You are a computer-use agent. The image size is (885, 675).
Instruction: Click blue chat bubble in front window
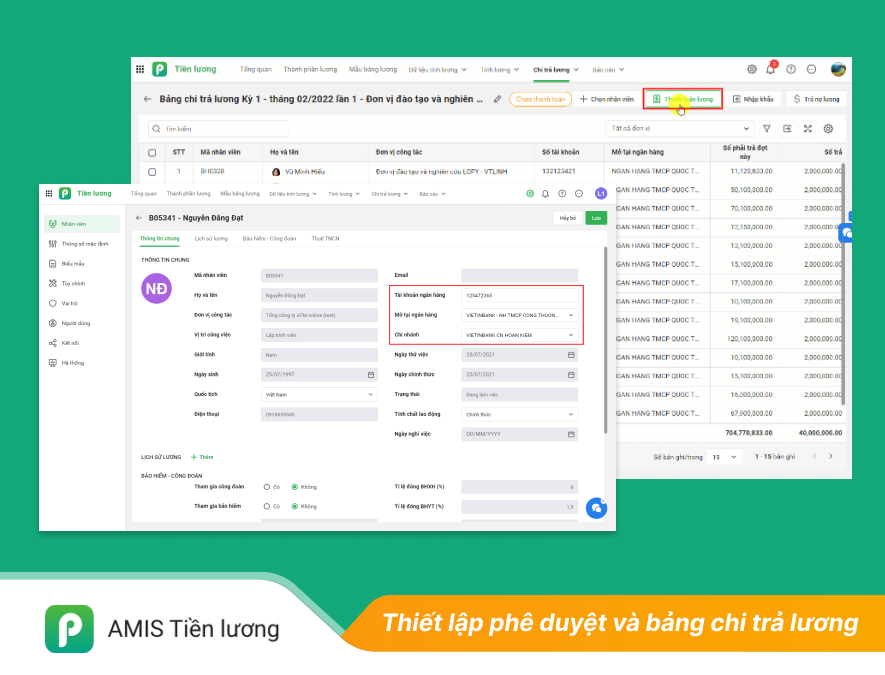(x=597, y=508)
